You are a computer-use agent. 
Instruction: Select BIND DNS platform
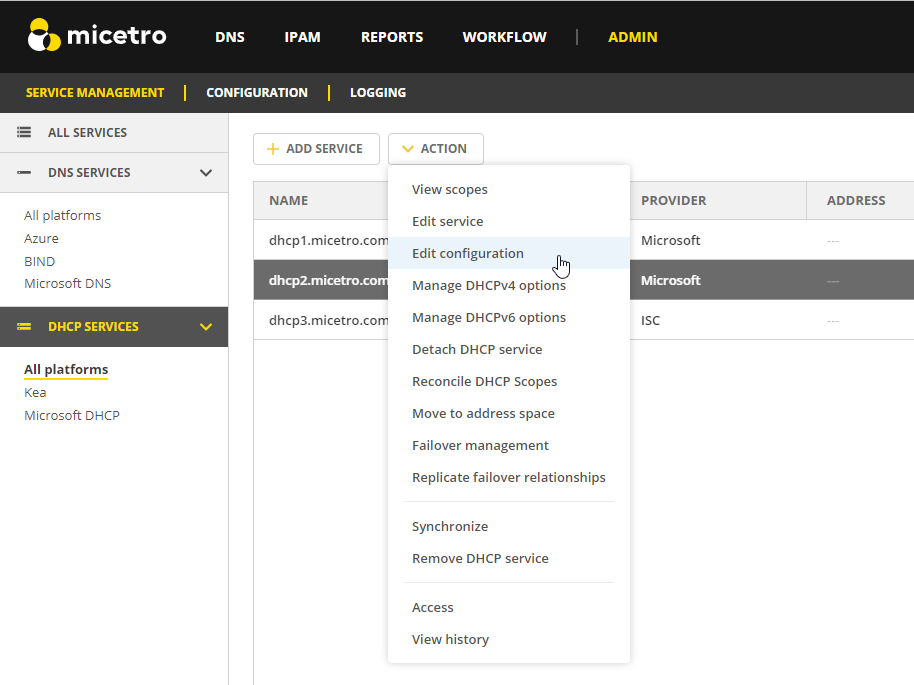(x=40, y=261)
